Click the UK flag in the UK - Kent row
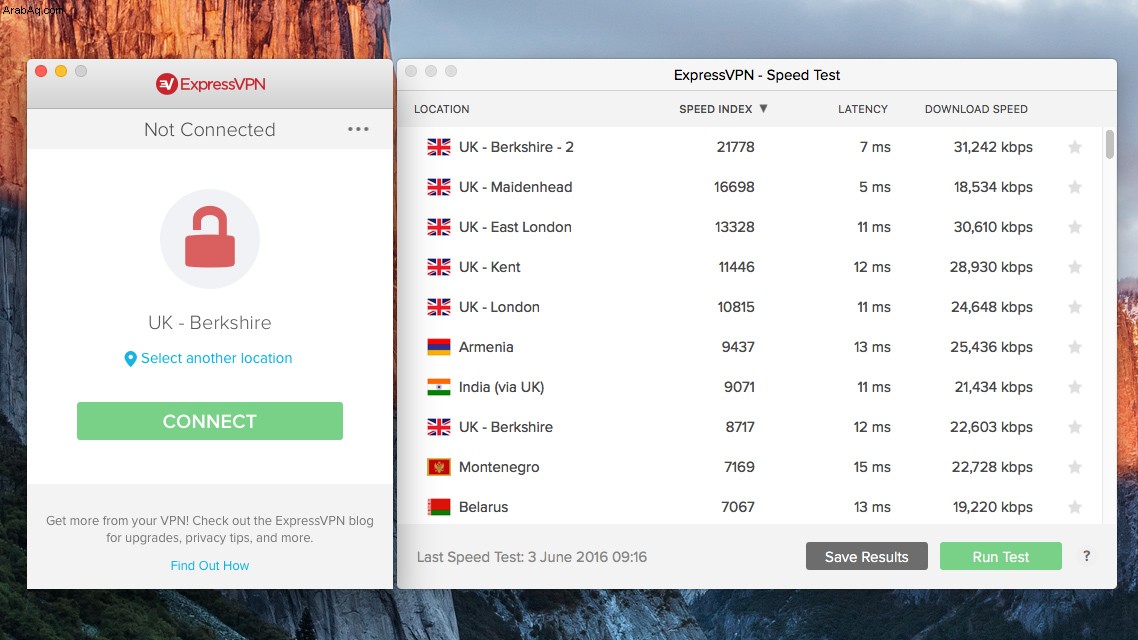Viewport: 1138px width, 640px height. 438,267
